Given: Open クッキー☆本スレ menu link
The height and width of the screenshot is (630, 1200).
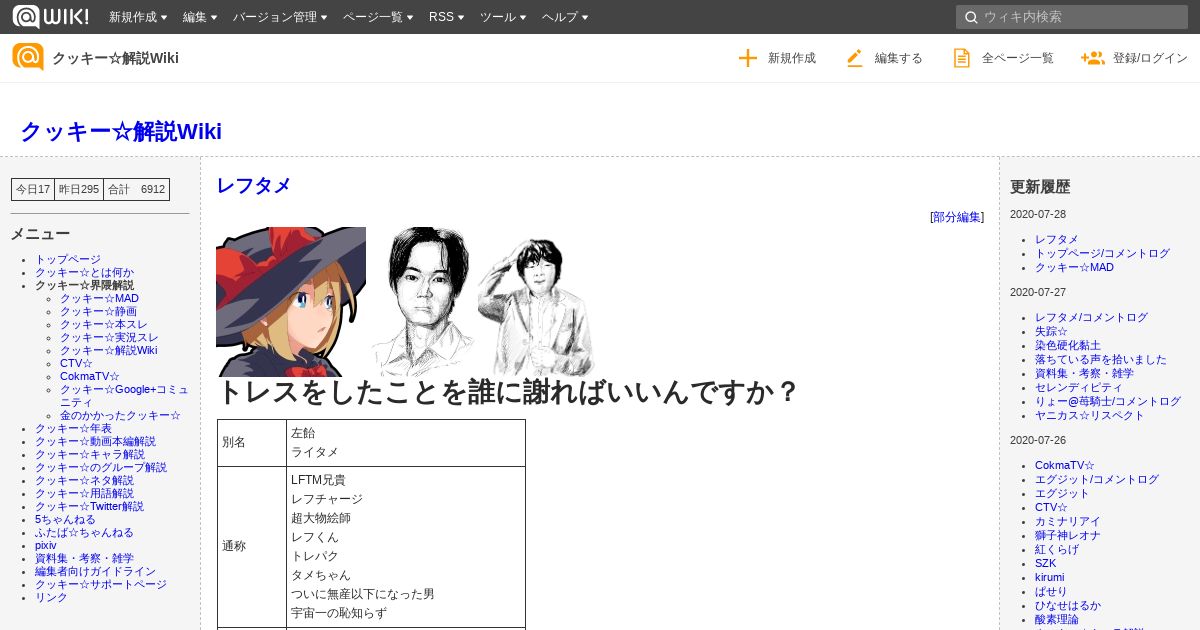Looking at the screenshot, I should pos(104,324).
